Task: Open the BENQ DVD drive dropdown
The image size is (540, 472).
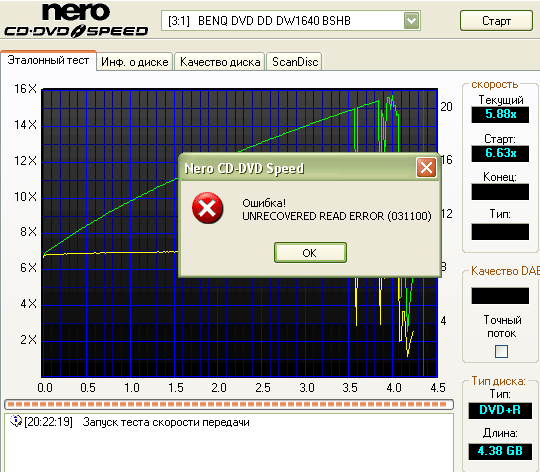Action: 411,21
